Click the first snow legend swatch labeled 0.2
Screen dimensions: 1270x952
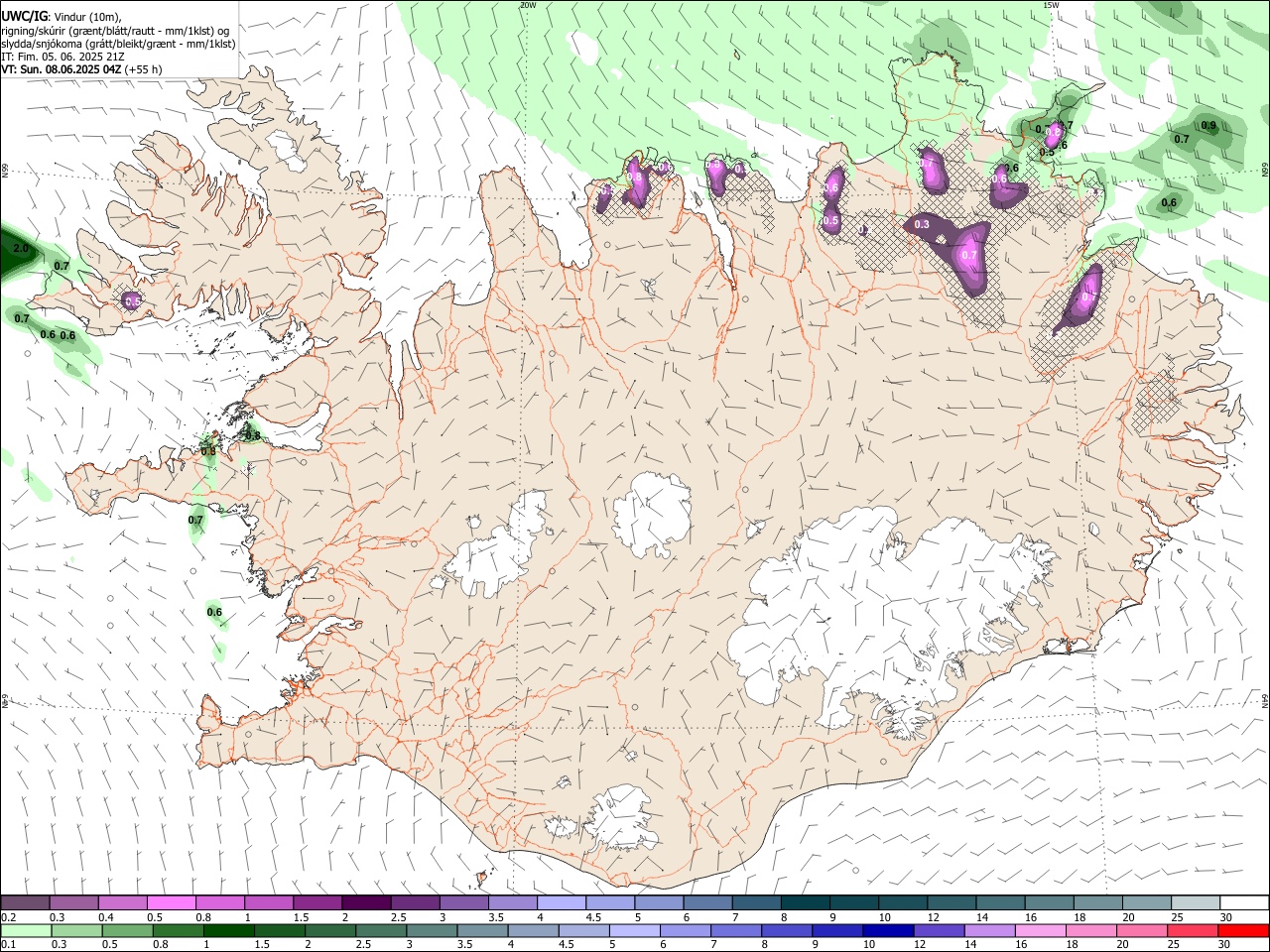(x=25, y=903)
